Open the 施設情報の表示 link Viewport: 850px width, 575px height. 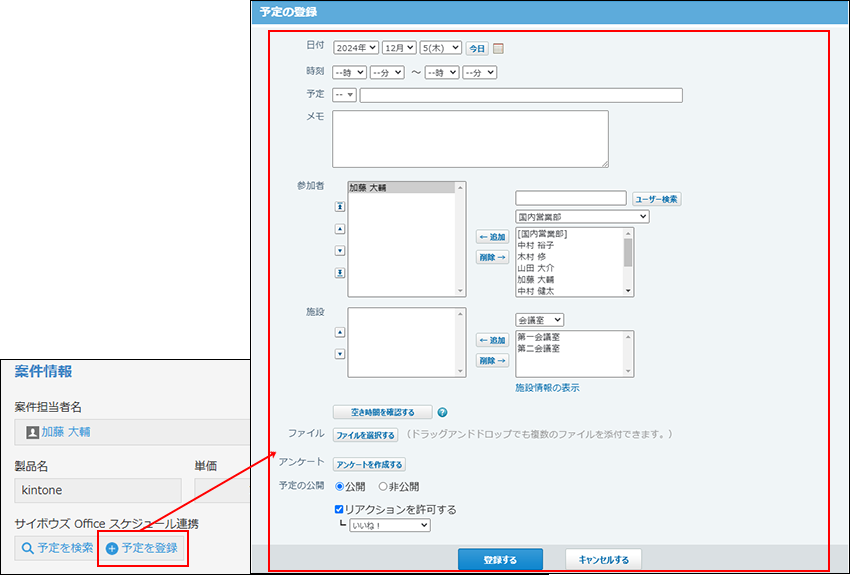547,387
